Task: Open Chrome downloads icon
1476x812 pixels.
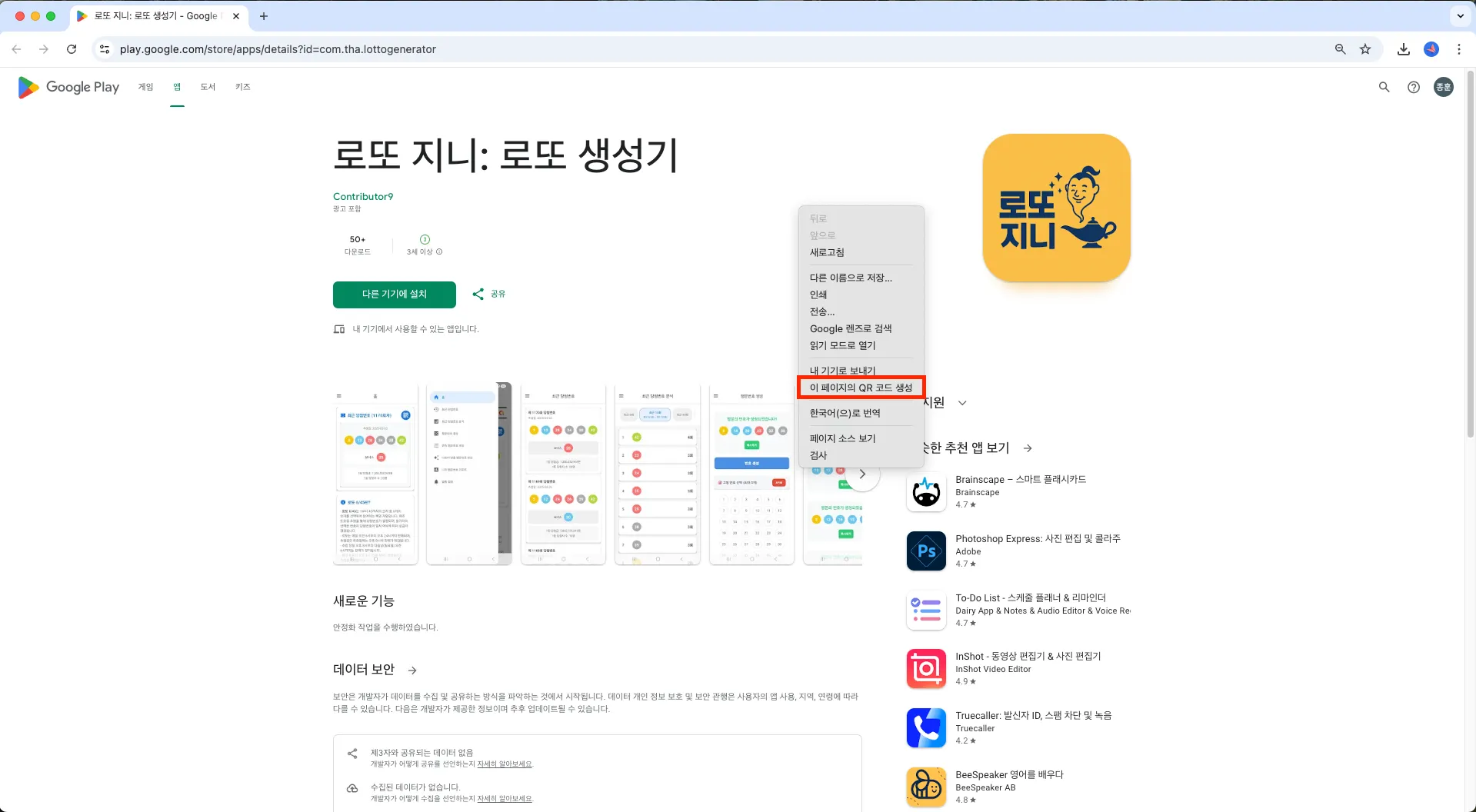Action: pos(1404,49)
